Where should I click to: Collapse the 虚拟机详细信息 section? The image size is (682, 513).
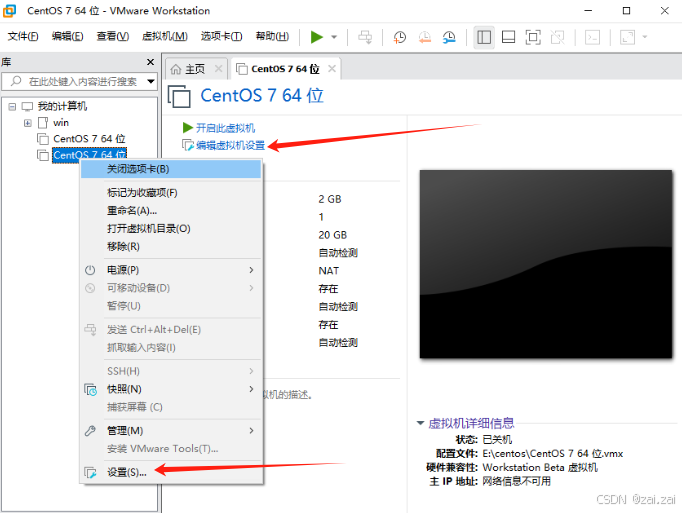click(420, 423)
